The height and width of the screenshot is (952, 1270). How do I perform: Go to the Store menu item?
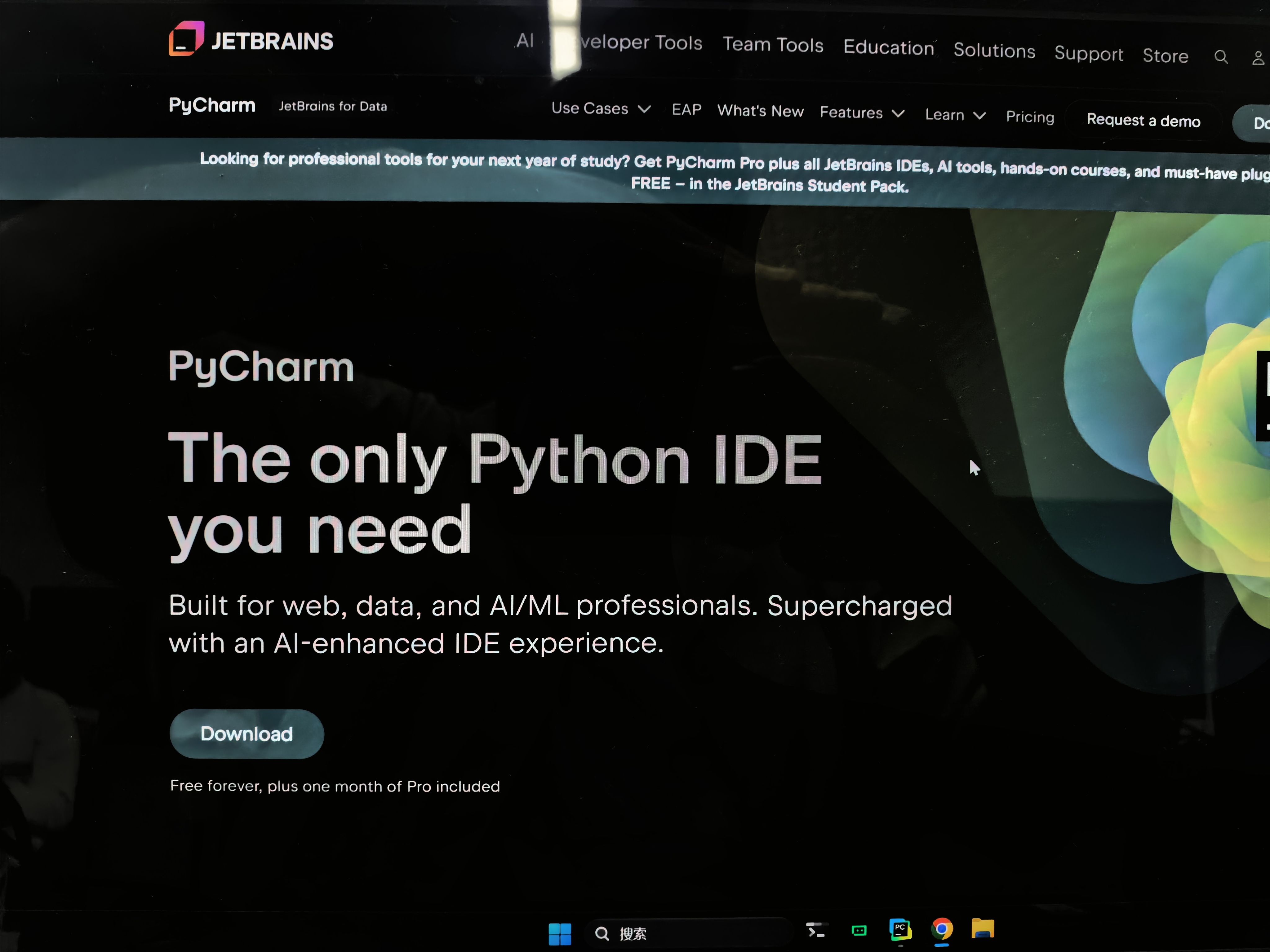(1166, 56)
